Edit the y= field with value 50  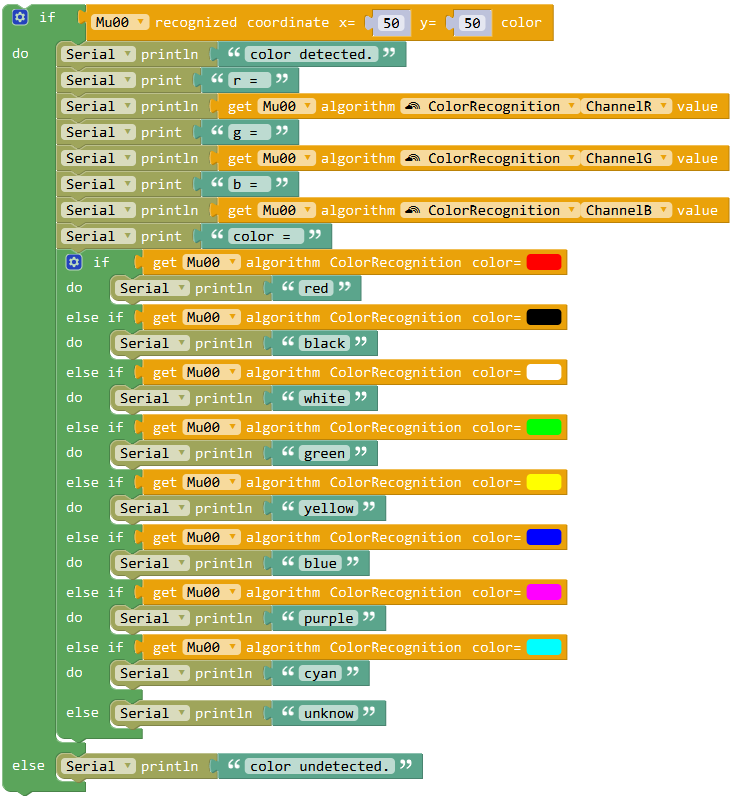472,23
